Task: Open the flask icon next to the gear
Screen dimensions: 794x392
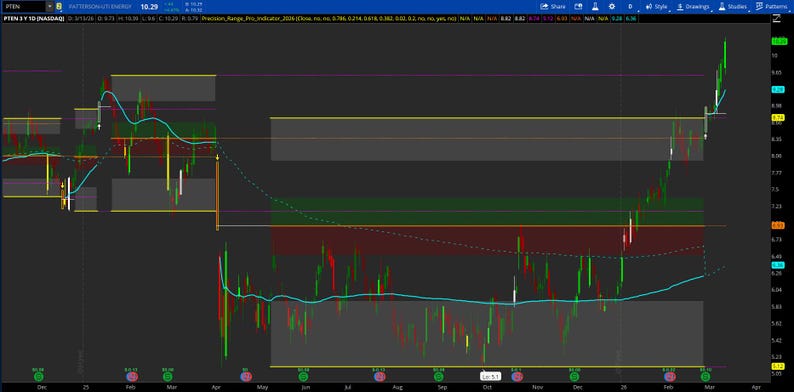Action: [595, 7]
